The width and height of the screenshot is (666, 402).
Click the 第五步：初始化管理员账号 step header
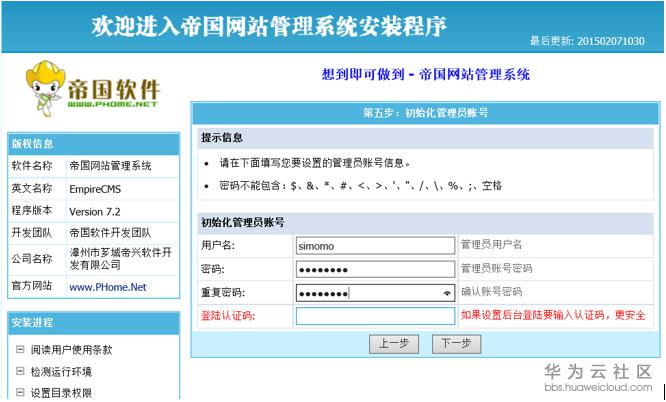click(426, 113)
